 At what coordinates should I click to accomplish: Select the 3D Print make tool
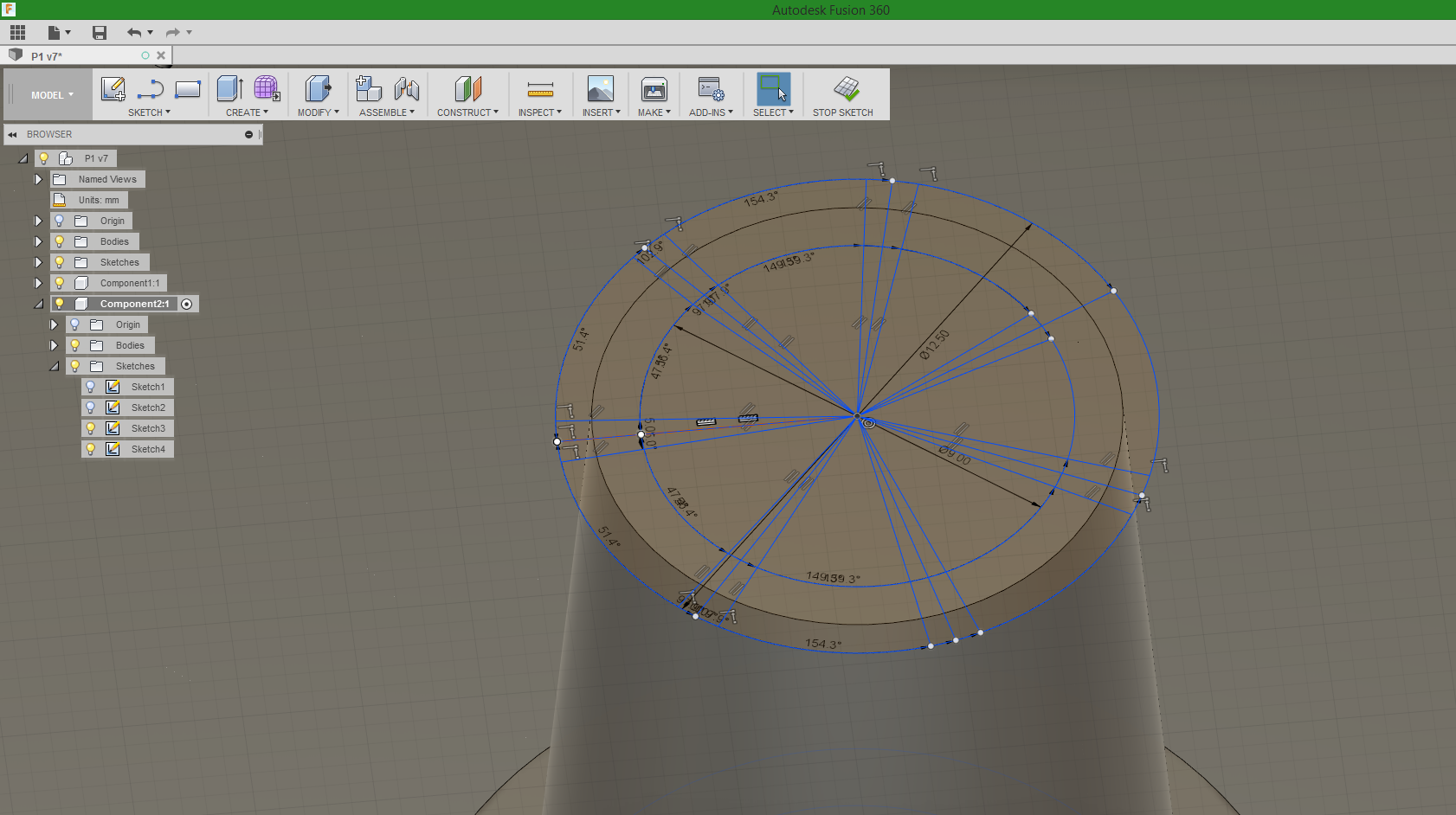pyautogui.click(x=654, y=88)
